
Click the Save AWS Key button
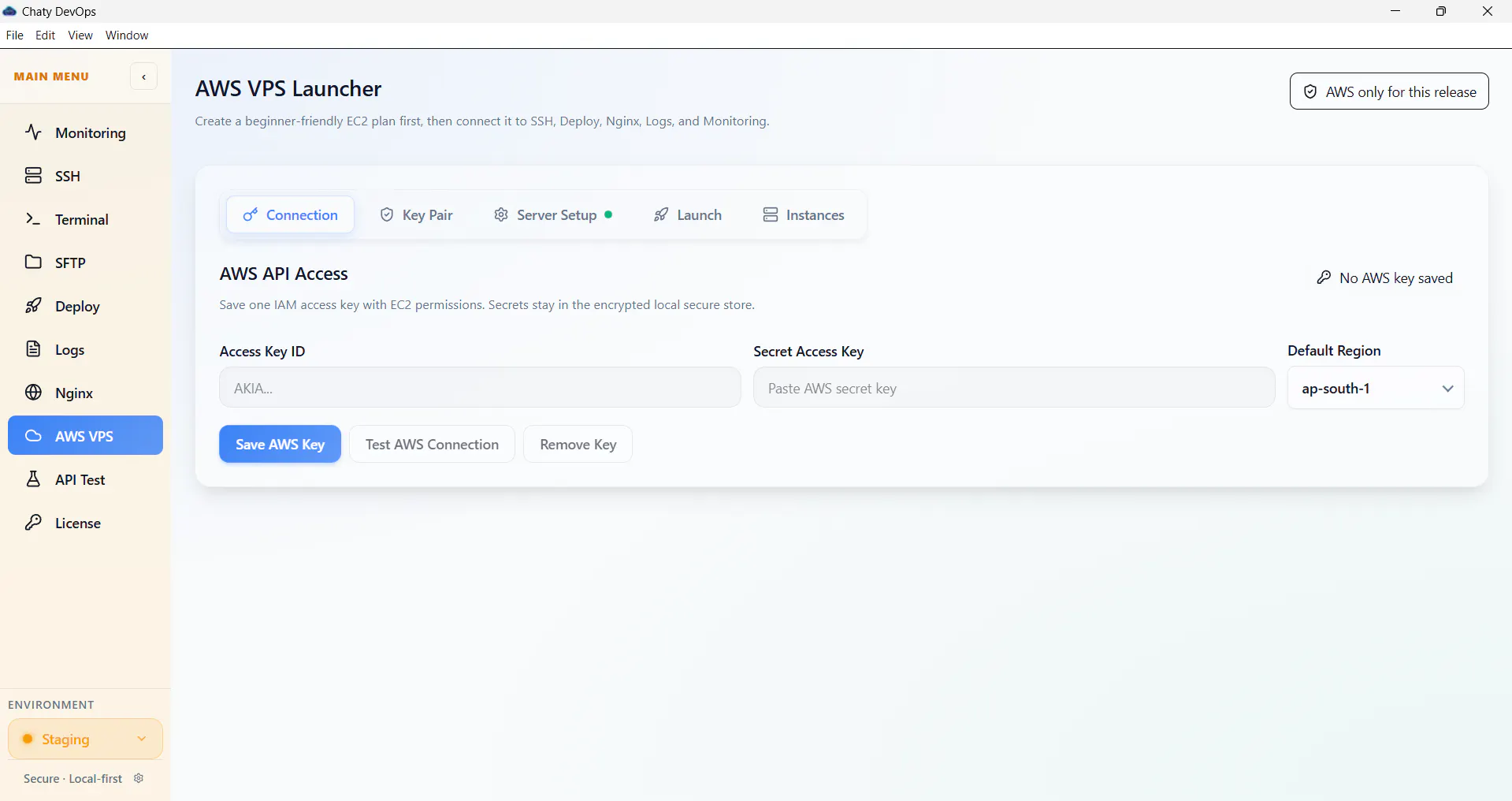[280, 444]
